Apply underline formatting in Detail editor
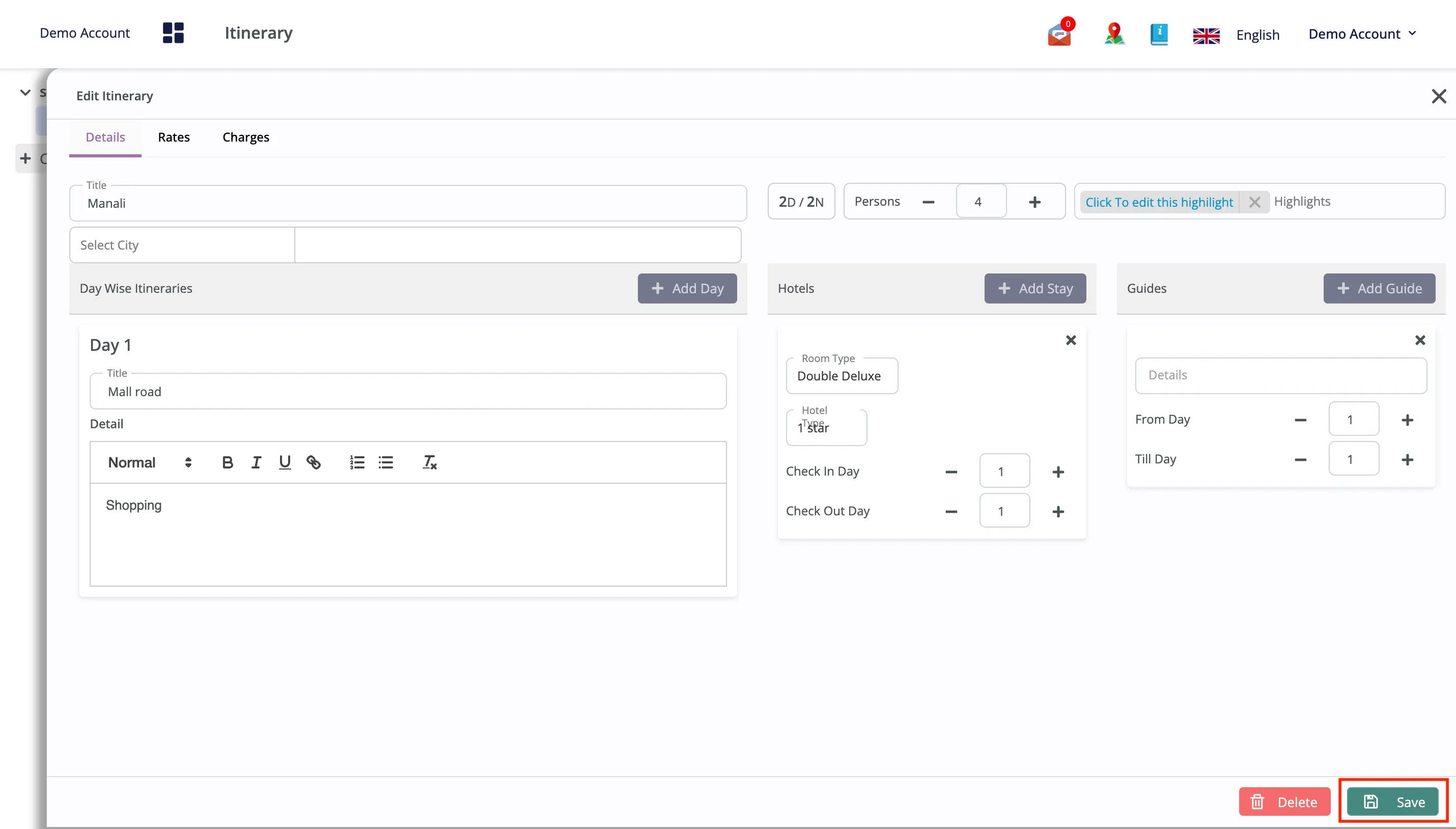Screen dimensions: 1456x829 pos(285,462)
